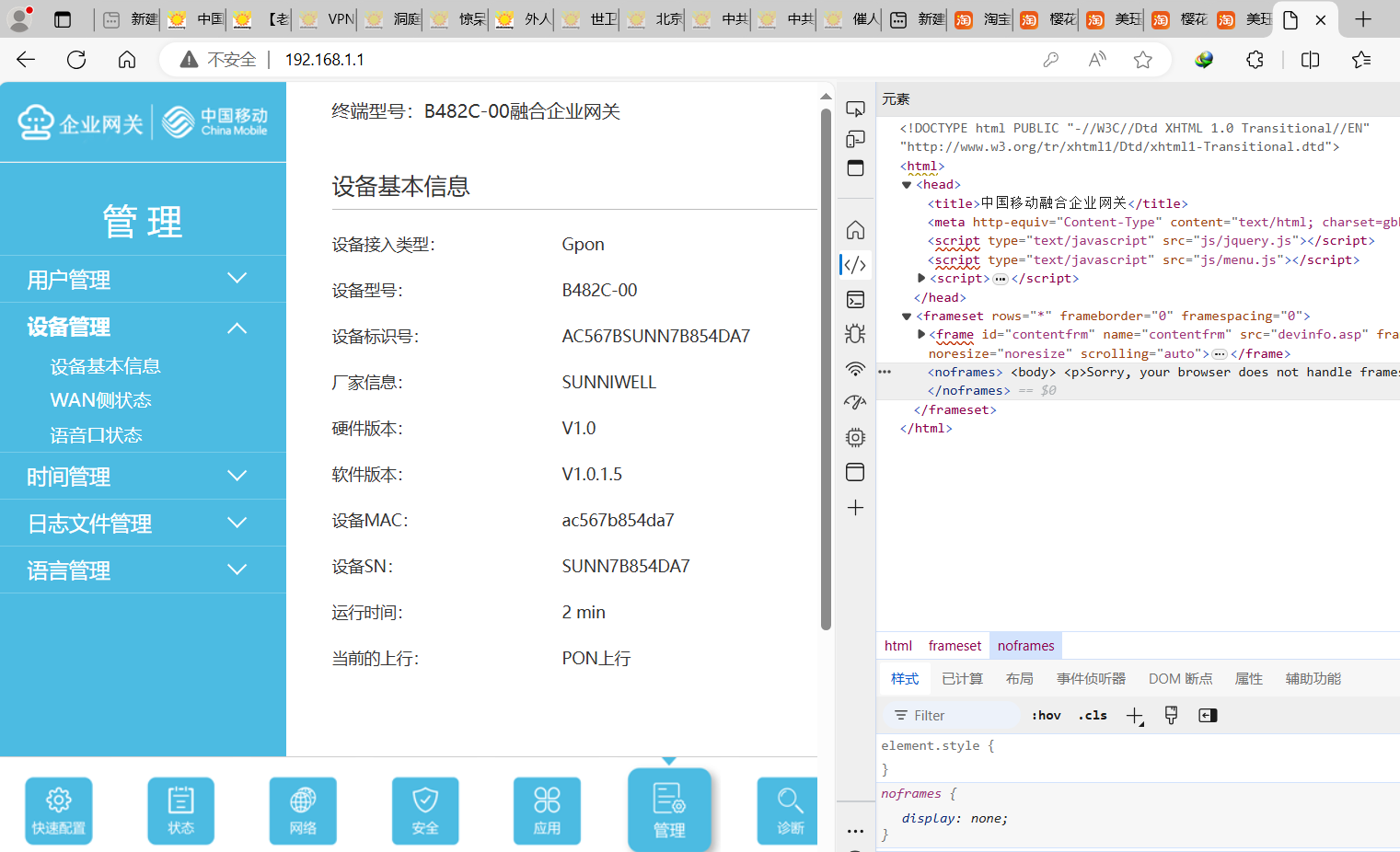Add more tools plus in DevTools
1400x852 pixels.
pos(855,508)
